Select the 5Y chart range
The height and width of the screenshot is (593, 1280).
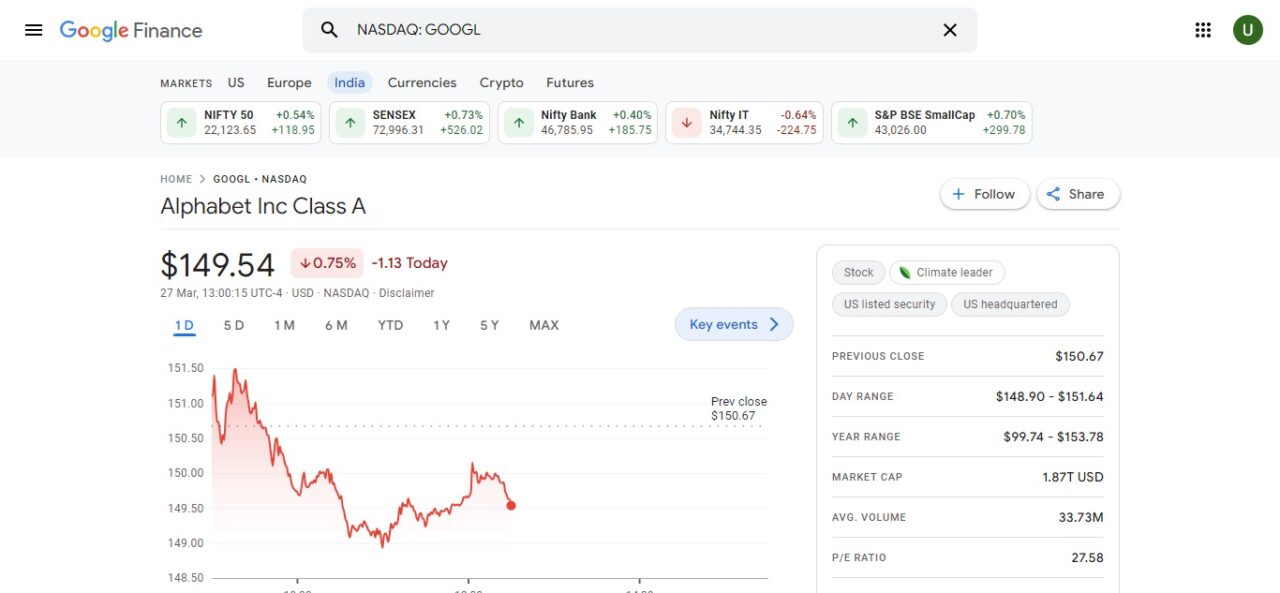(489, 325)
